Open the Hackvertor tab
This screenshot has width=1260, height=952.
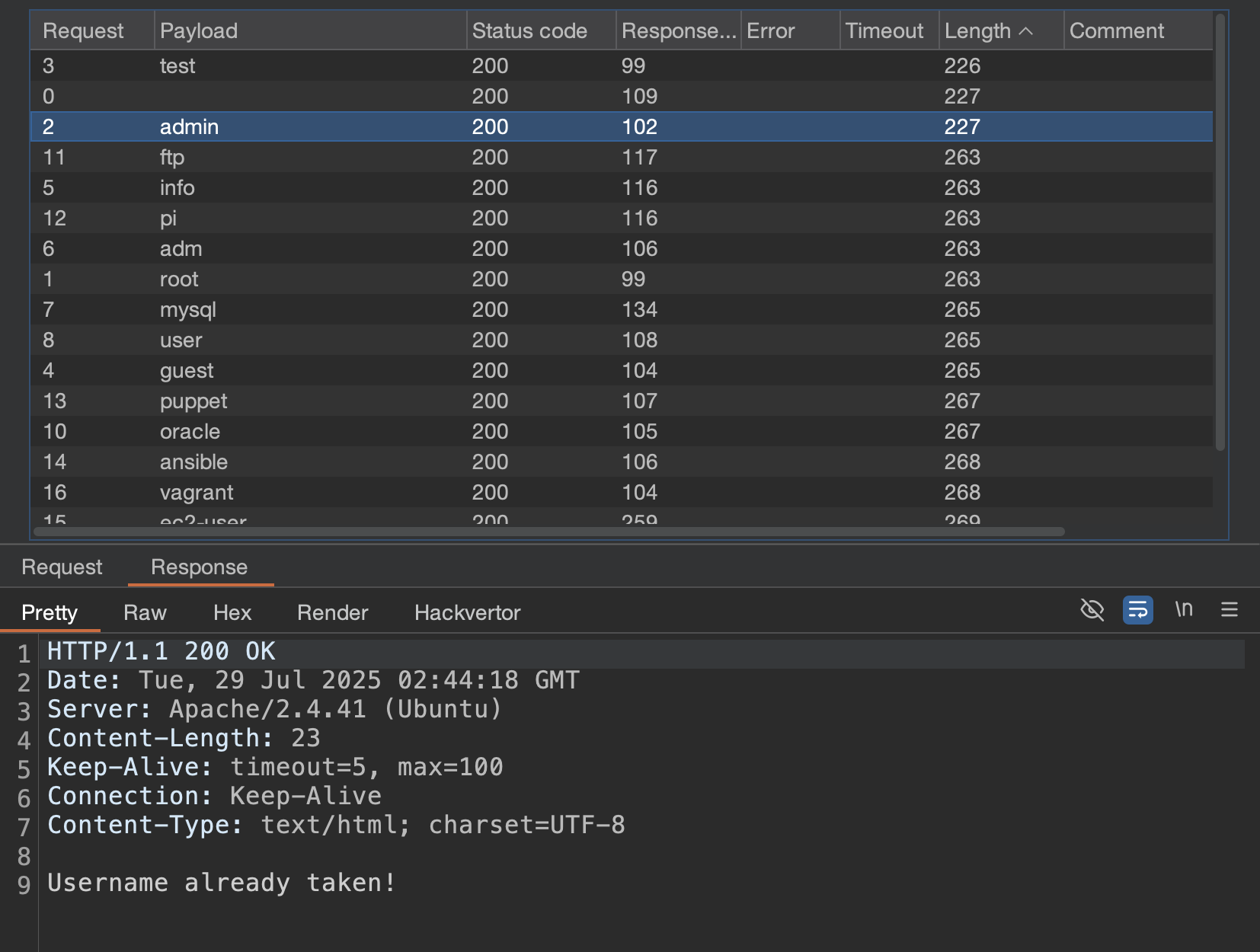[x=467, y=612]
